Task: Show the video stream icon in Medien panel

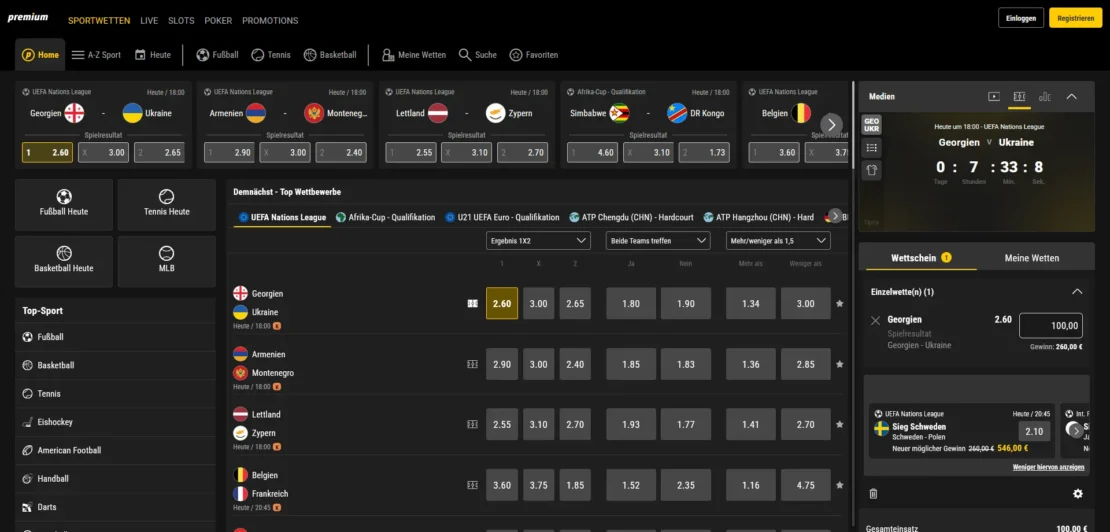Action: (x=994, y=96)
